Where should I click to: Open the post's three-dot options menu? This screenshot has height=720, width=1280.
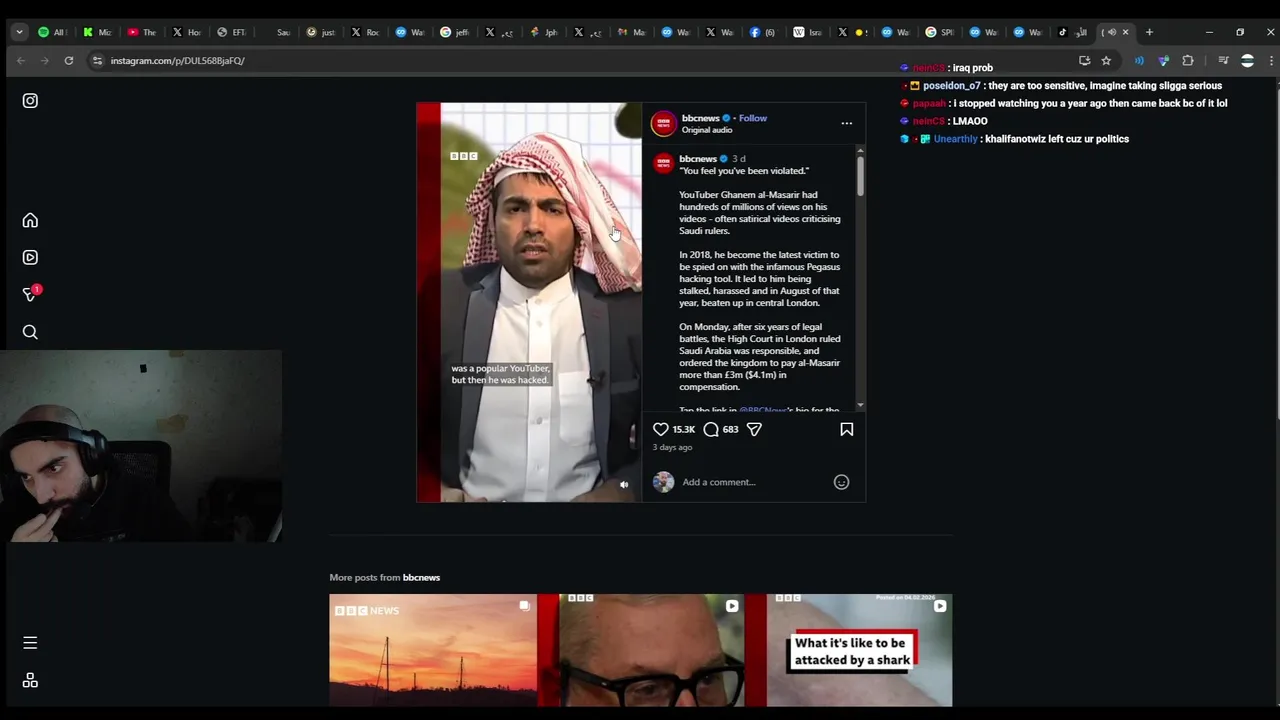coord(847,123)
